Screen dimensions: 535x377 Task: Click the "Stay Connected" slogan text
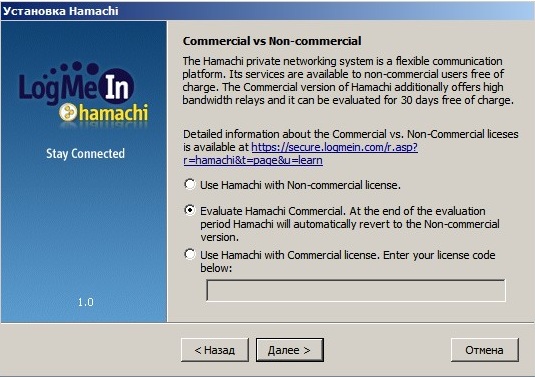(x=85, y=154)
